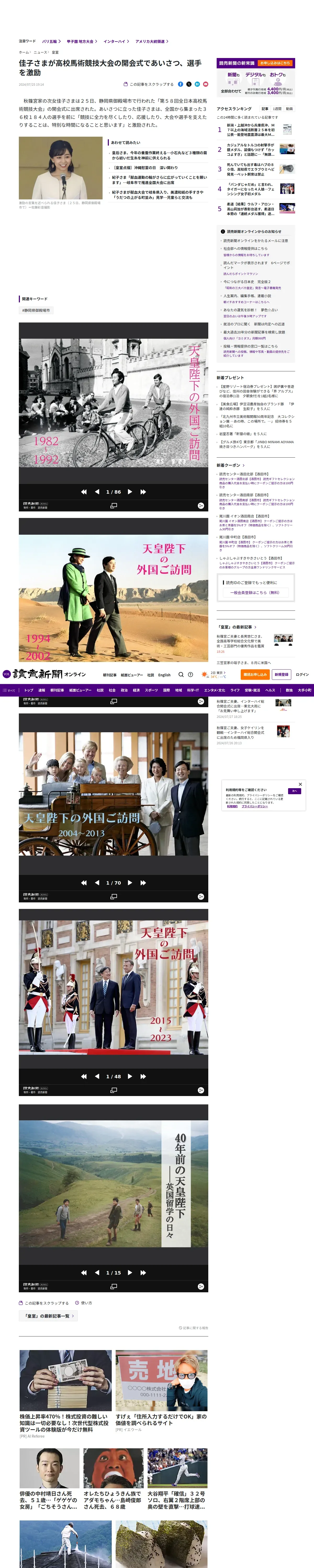The image size is (314, 1568).
Task: Open the 株価上昇率470% ad thumbnail
Action: point(65,1381)
